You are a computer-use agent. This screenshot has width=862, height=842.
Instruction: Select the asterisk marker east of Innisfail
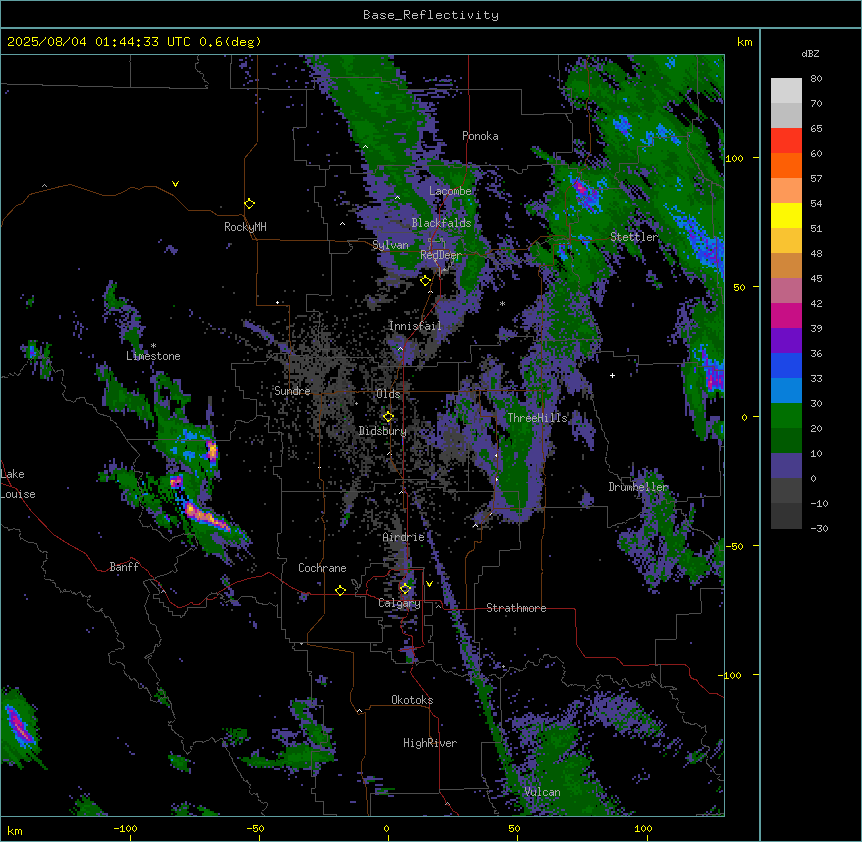point(502,303)
